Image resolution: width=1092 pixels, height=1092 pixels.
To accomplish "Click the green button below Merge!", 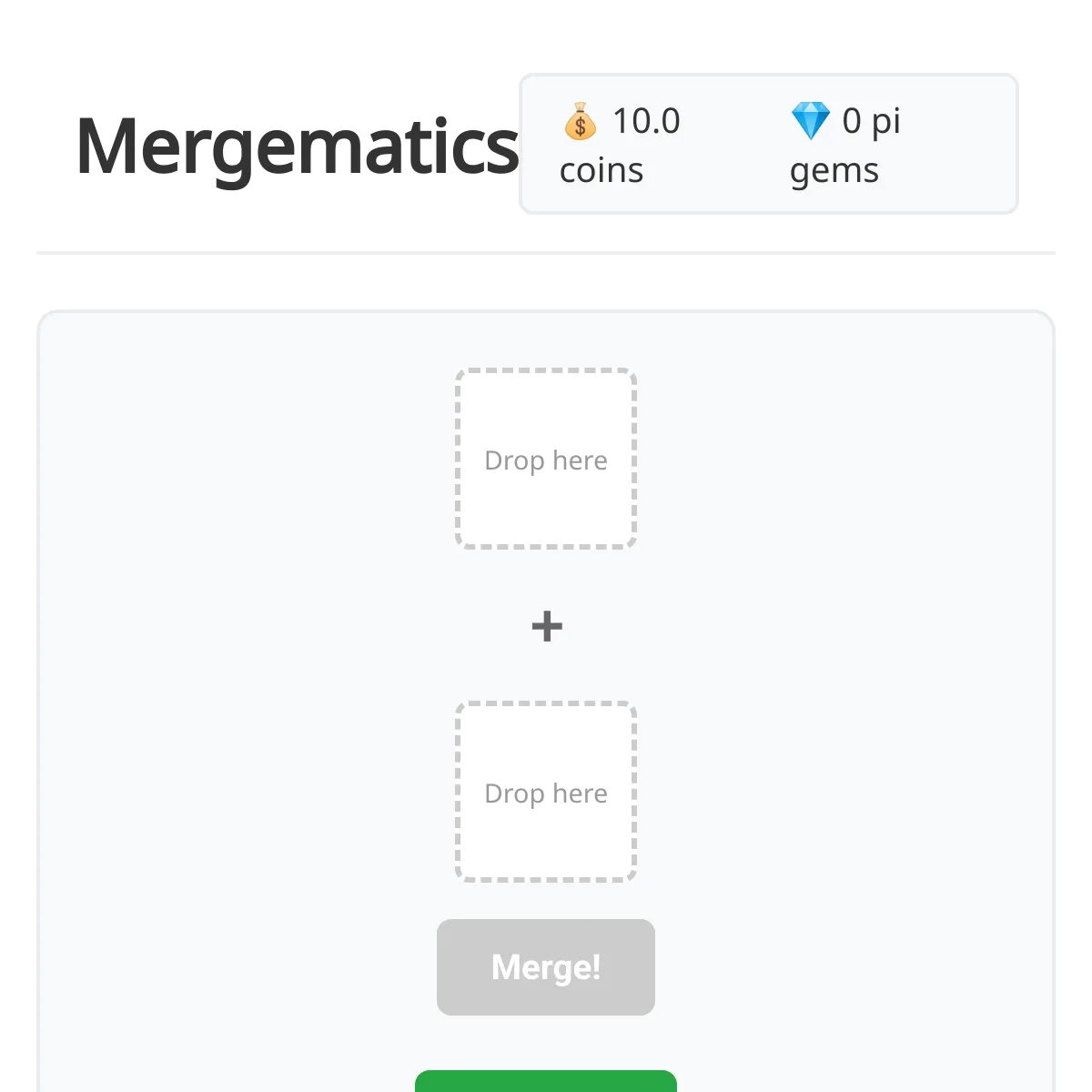I will tap(546, 1081).
